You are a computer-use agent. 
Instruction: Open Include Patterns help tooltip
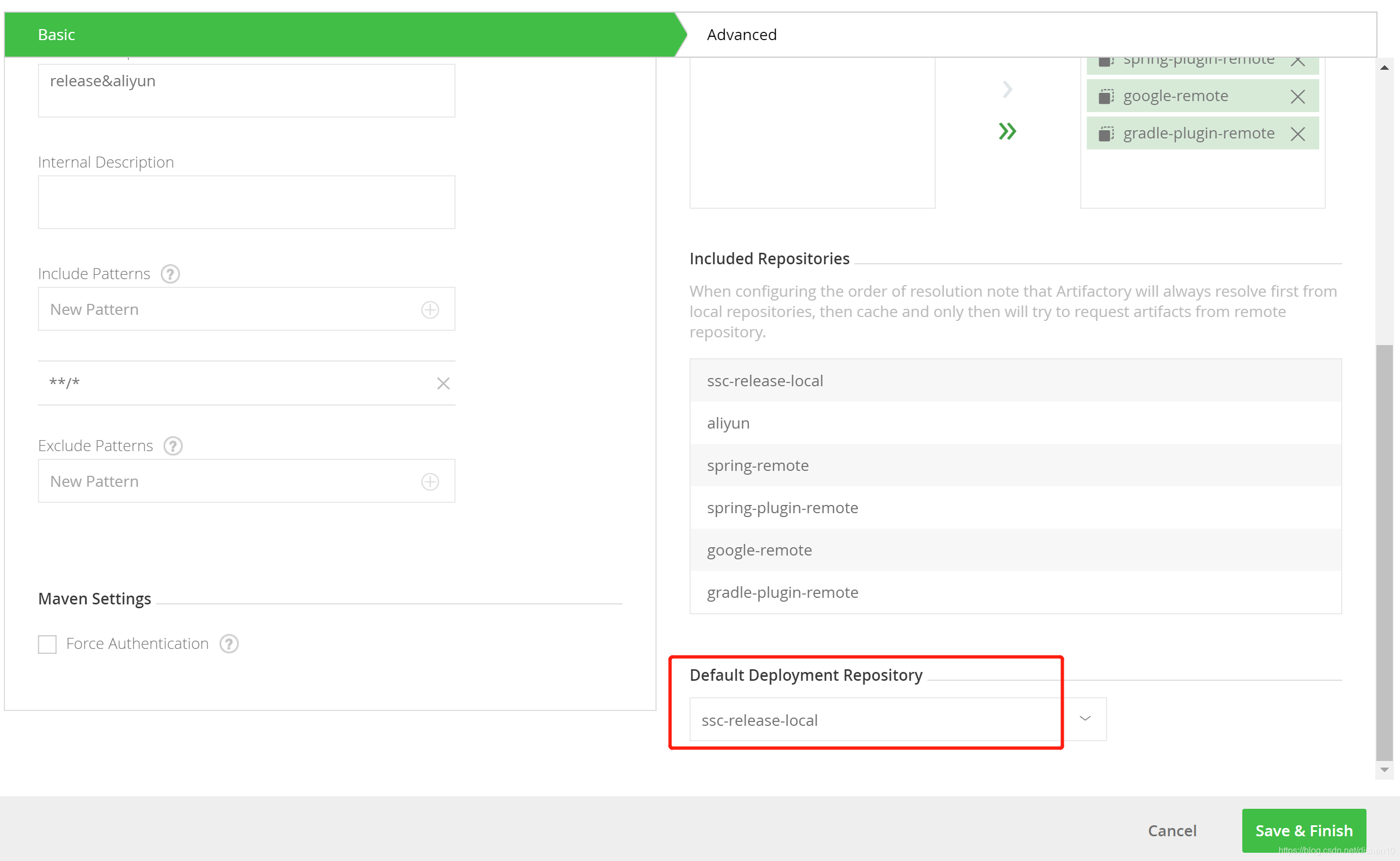coord(170,274)
